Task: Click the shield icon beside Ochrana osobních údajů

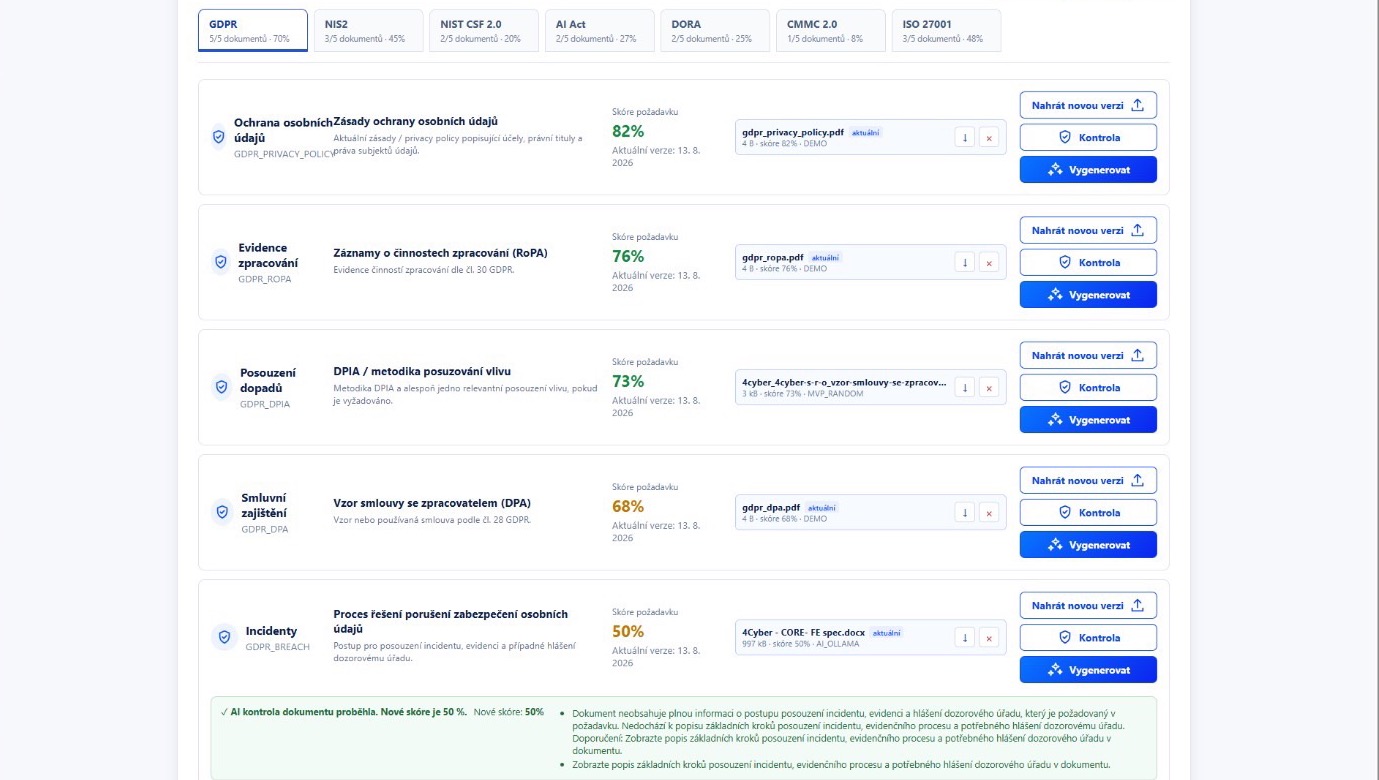Action: pos(219,137)
